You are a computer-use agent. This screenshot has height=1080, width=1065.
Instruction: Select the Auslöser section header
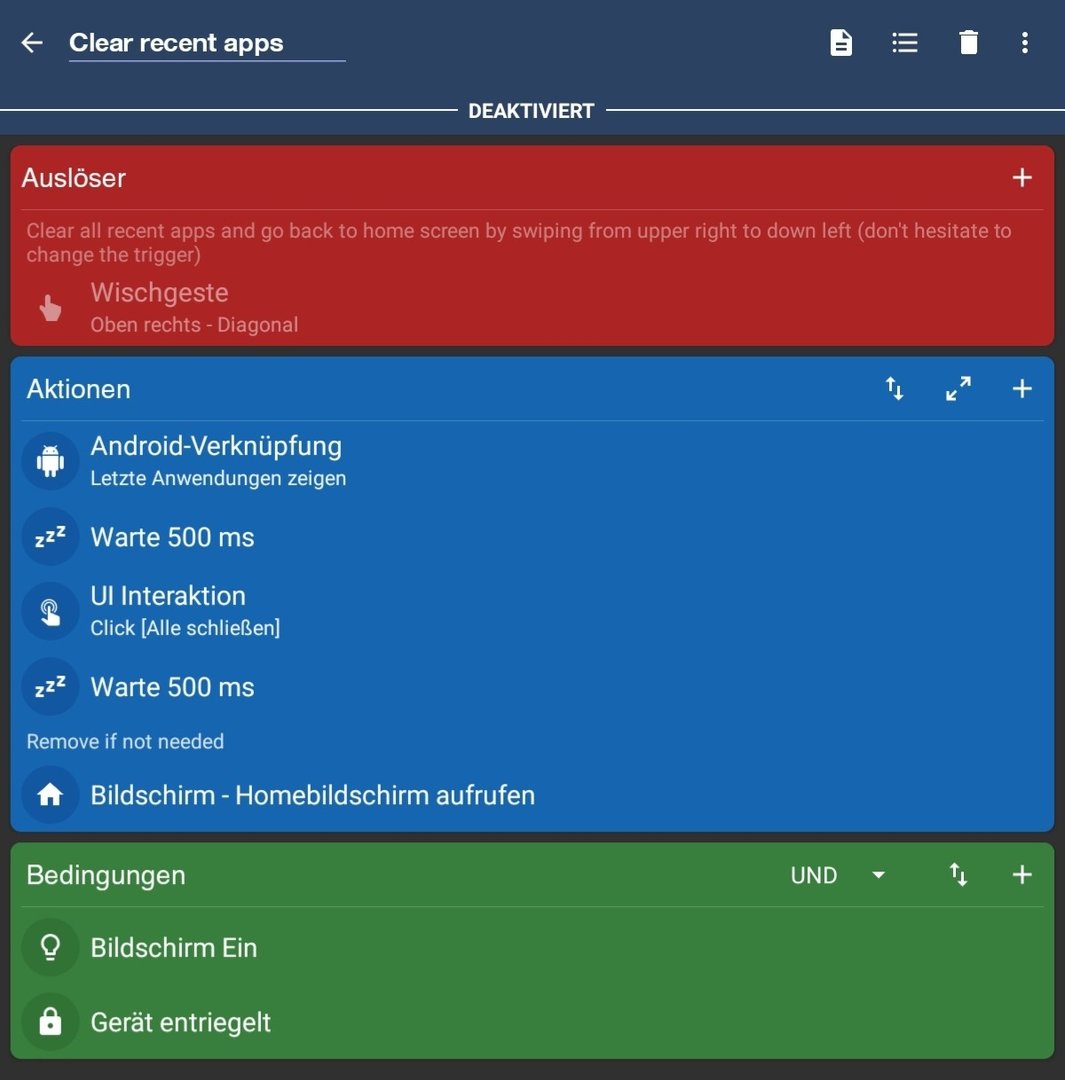(74, 178)
